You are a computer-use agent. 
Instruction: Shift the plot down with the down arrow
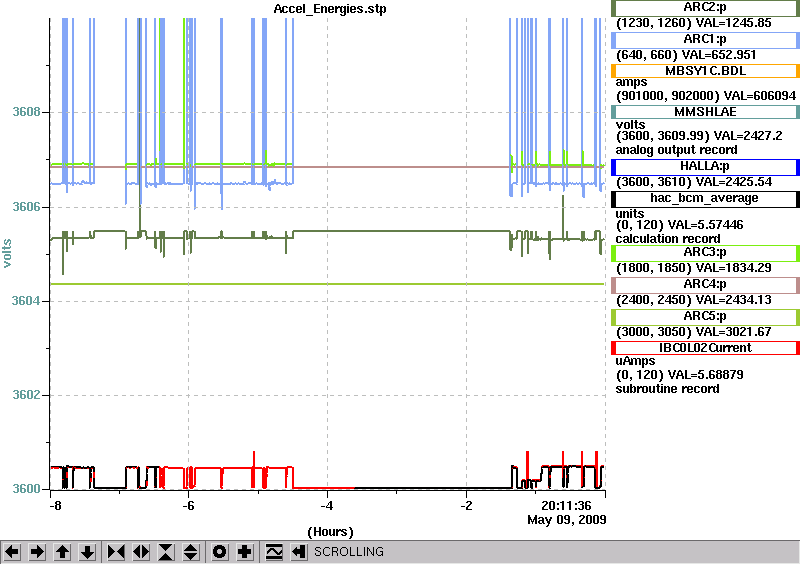click(x=88, y=552)
